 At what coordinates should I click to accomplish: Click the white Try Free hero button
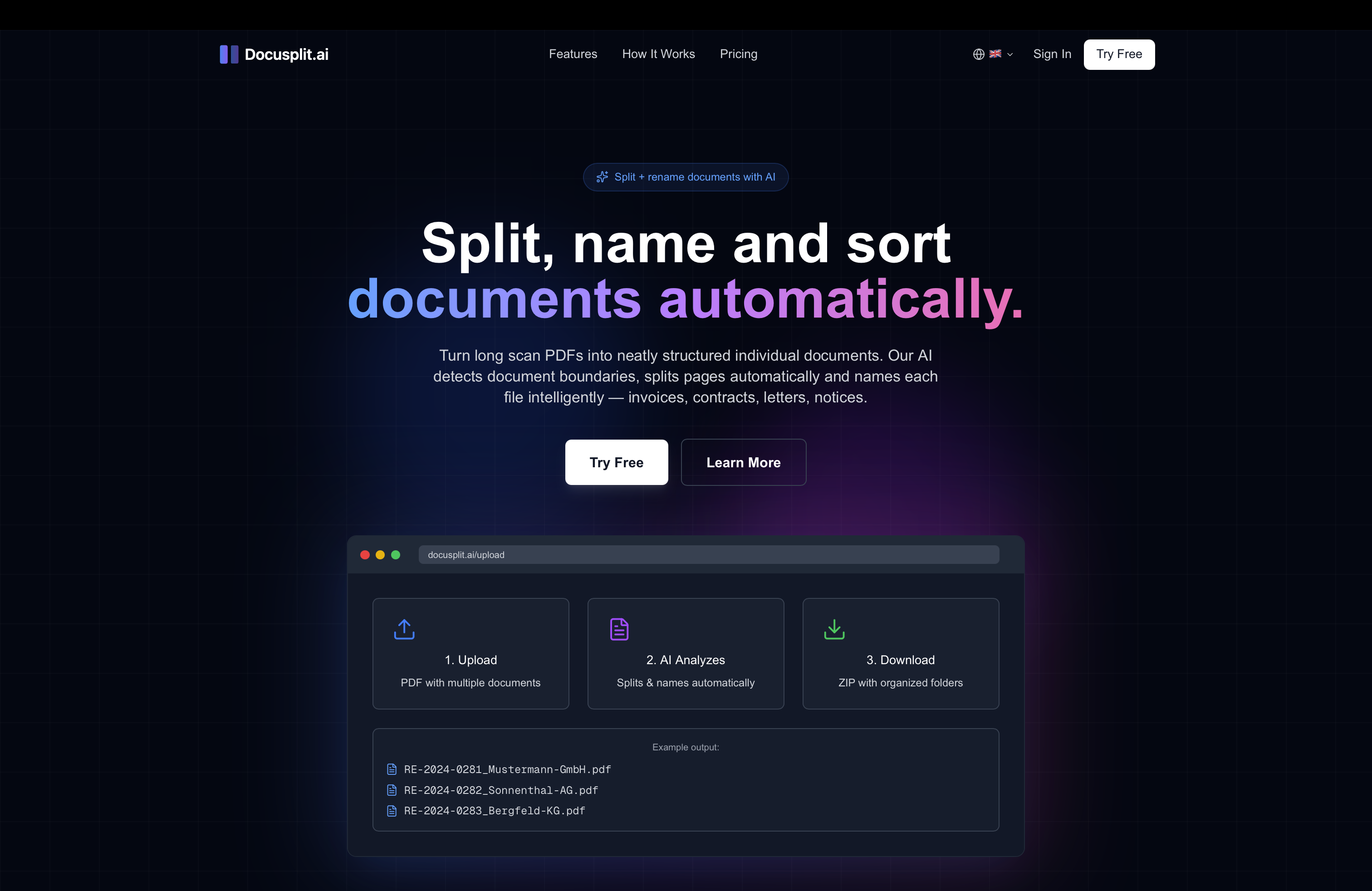tap(616, 462)
